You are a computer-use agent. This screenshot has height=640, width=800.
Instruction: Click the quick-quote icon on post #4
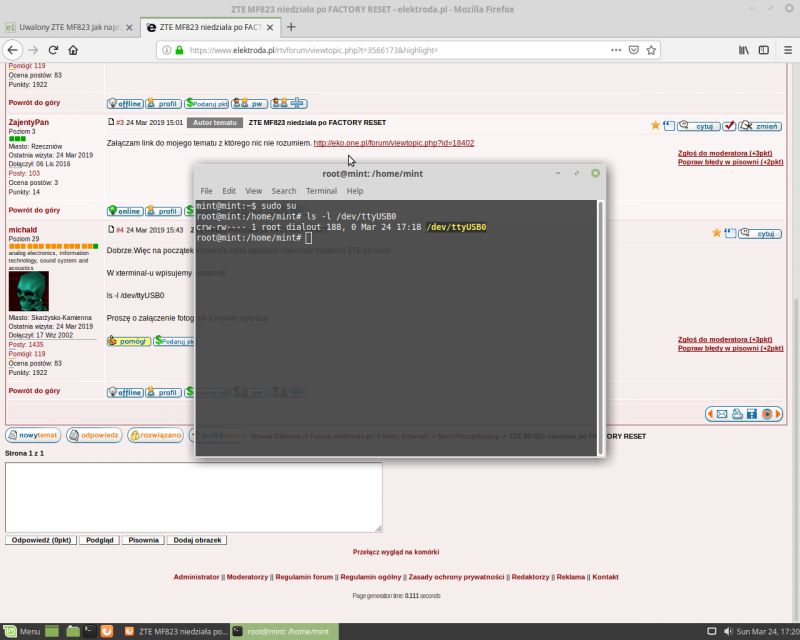point(730,233)
